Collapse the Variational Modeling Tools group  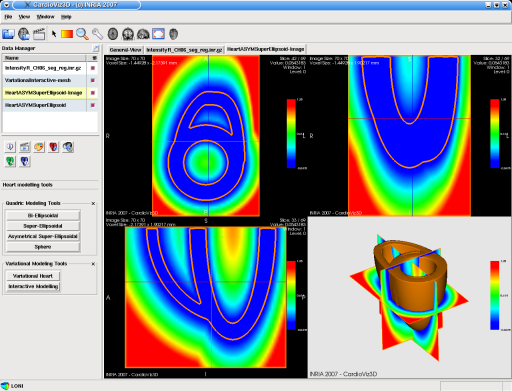(93, 264)
